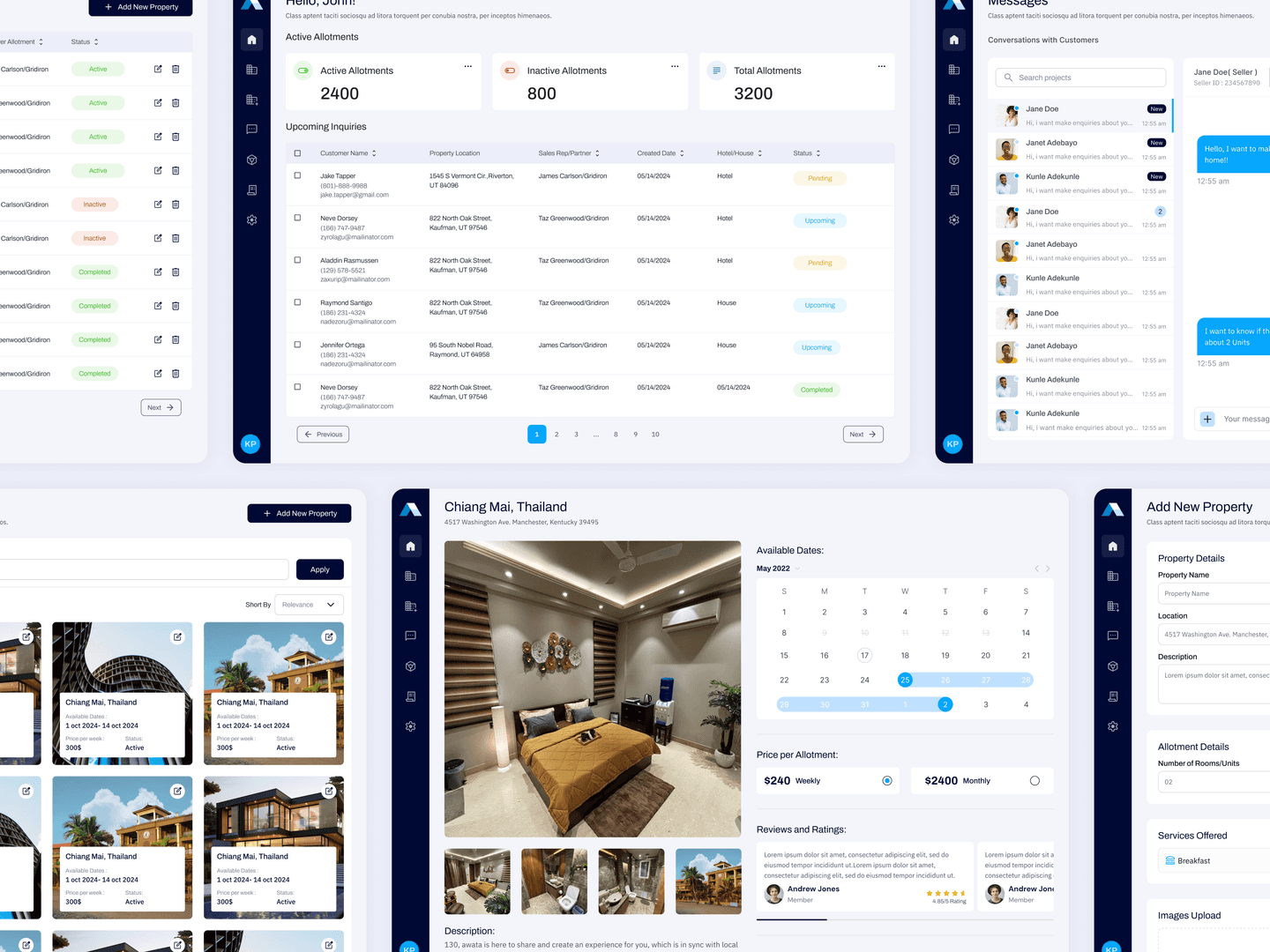Check the Jake Tapper inquiry row checkbox
The height and width of the screenshot is (952, 1270).
(297, 175)
